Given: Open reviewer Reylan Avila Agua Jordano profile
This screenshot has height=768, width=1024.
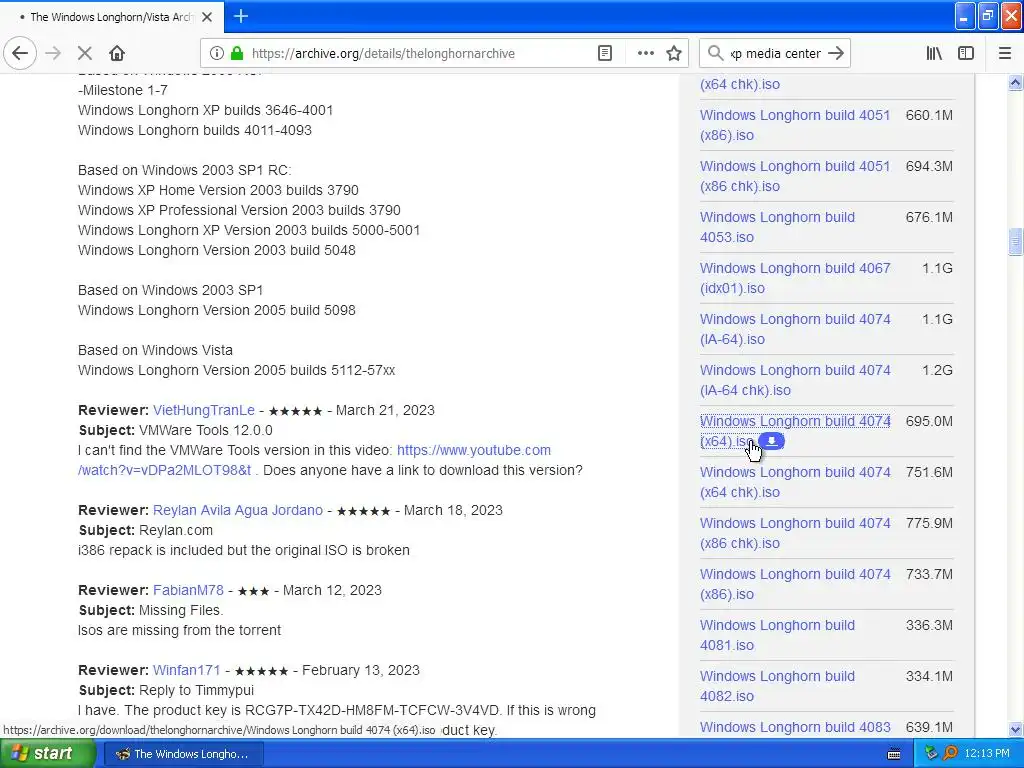Looking at the screenshot, I should 238,510.
